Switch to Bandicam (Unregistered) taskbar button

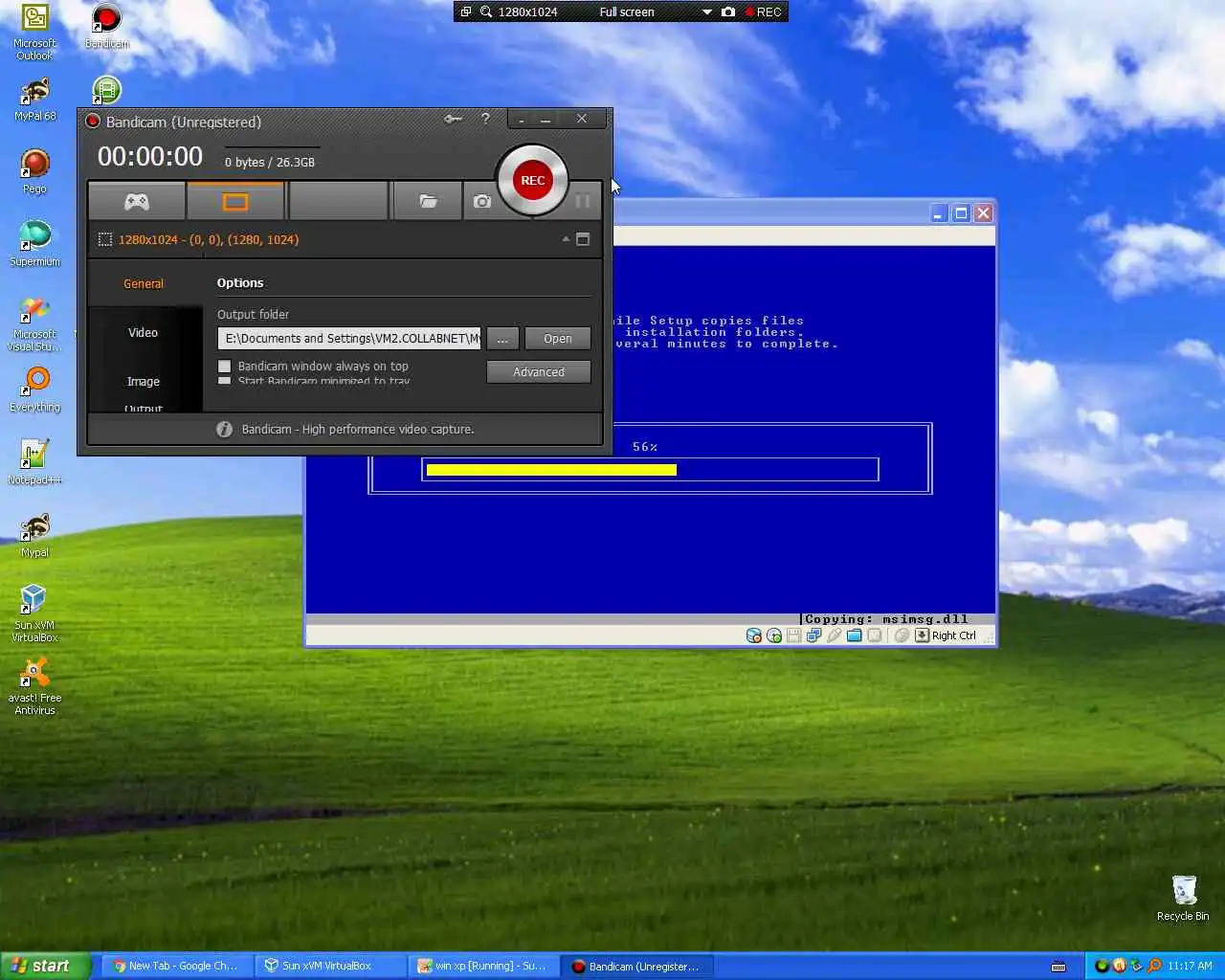636,966
